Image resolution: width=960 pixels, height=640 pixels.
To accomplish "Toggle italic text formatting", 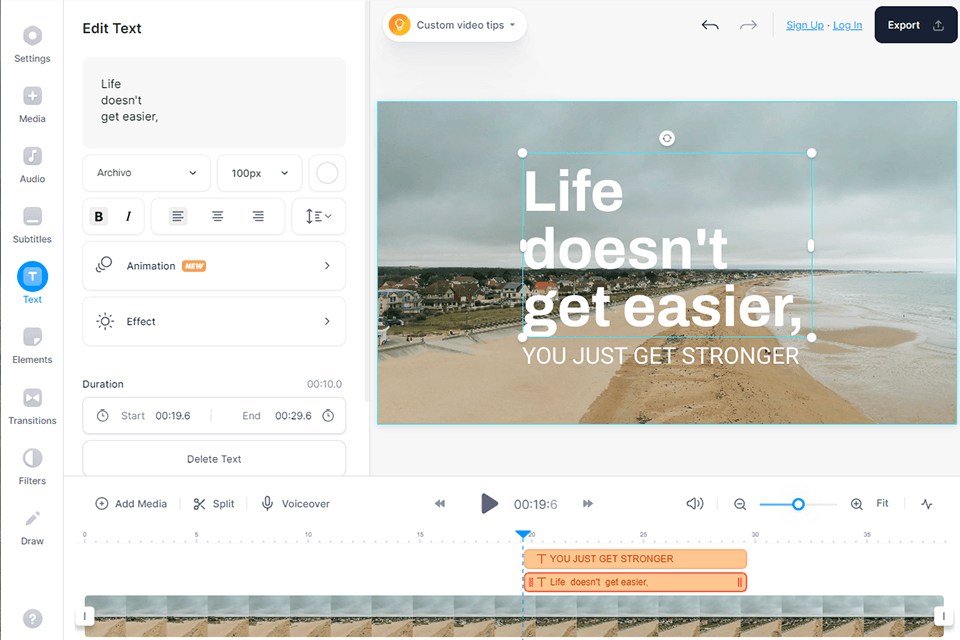I will tap(128, 216).
